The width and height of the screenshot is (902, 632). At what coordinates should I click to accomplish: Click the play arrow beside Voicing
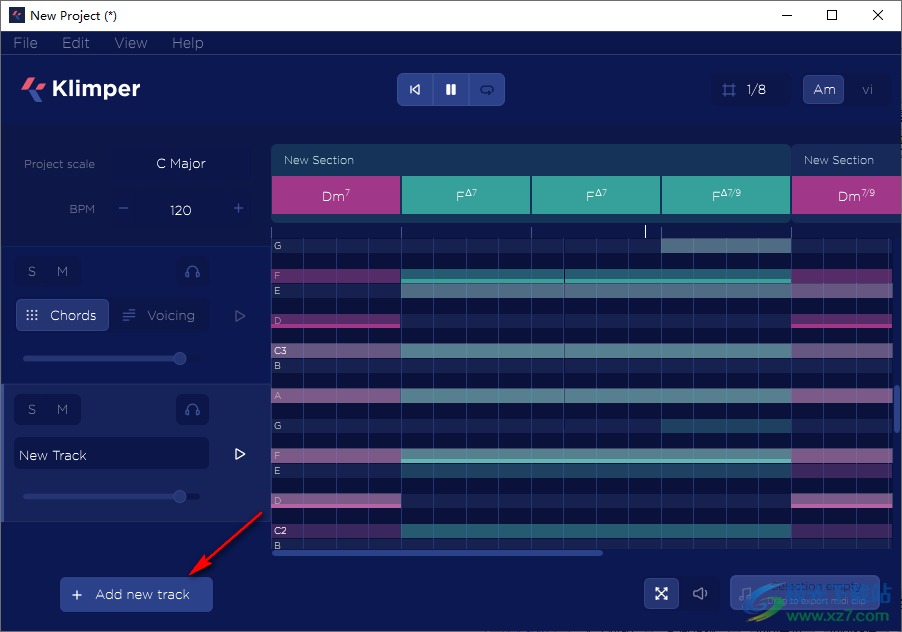pyautogui.click(x=240, y=316)
